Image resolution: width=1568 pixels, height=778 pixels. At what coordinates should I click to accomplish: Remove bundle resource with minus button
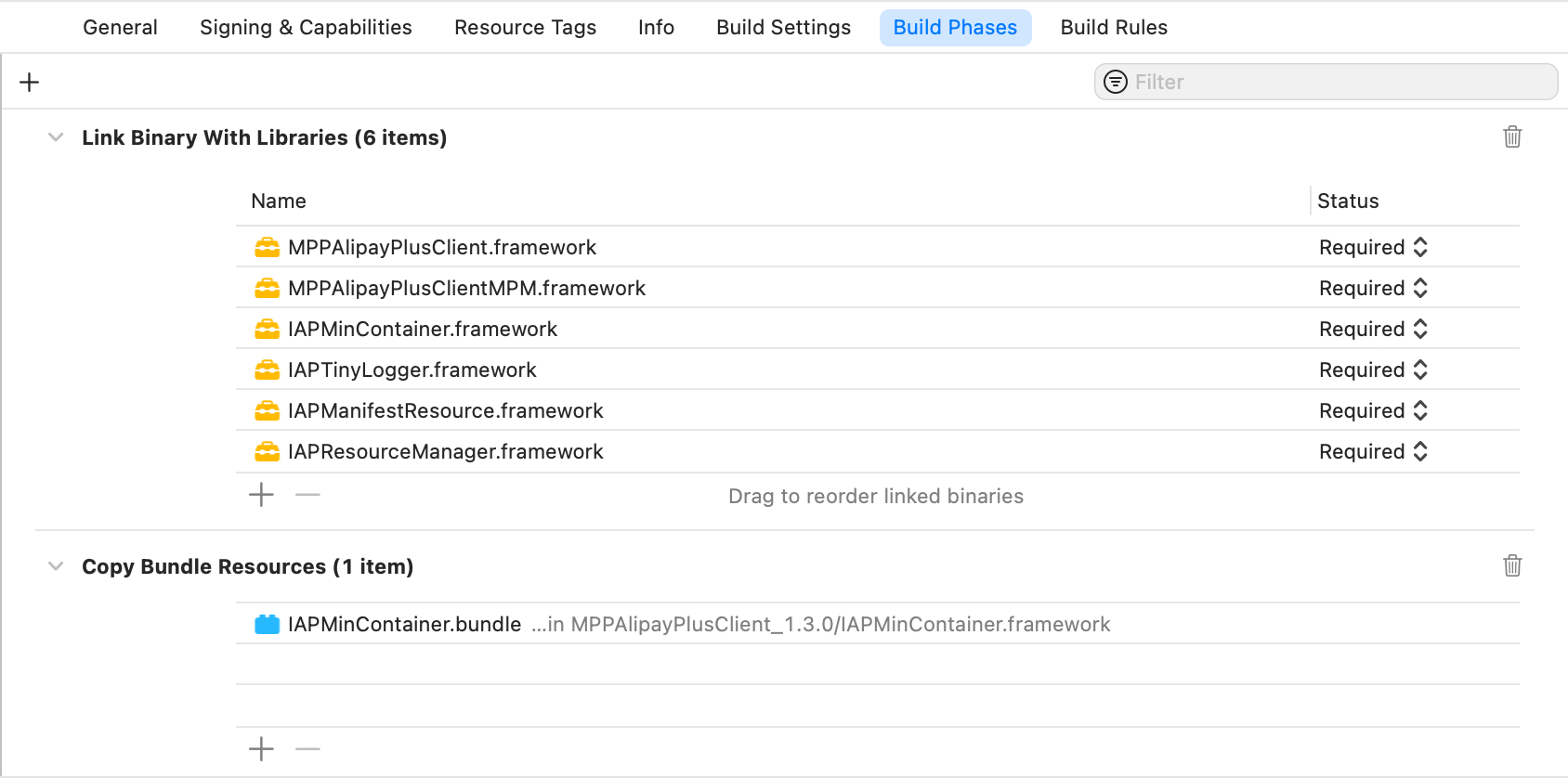[x=307, y=748]
